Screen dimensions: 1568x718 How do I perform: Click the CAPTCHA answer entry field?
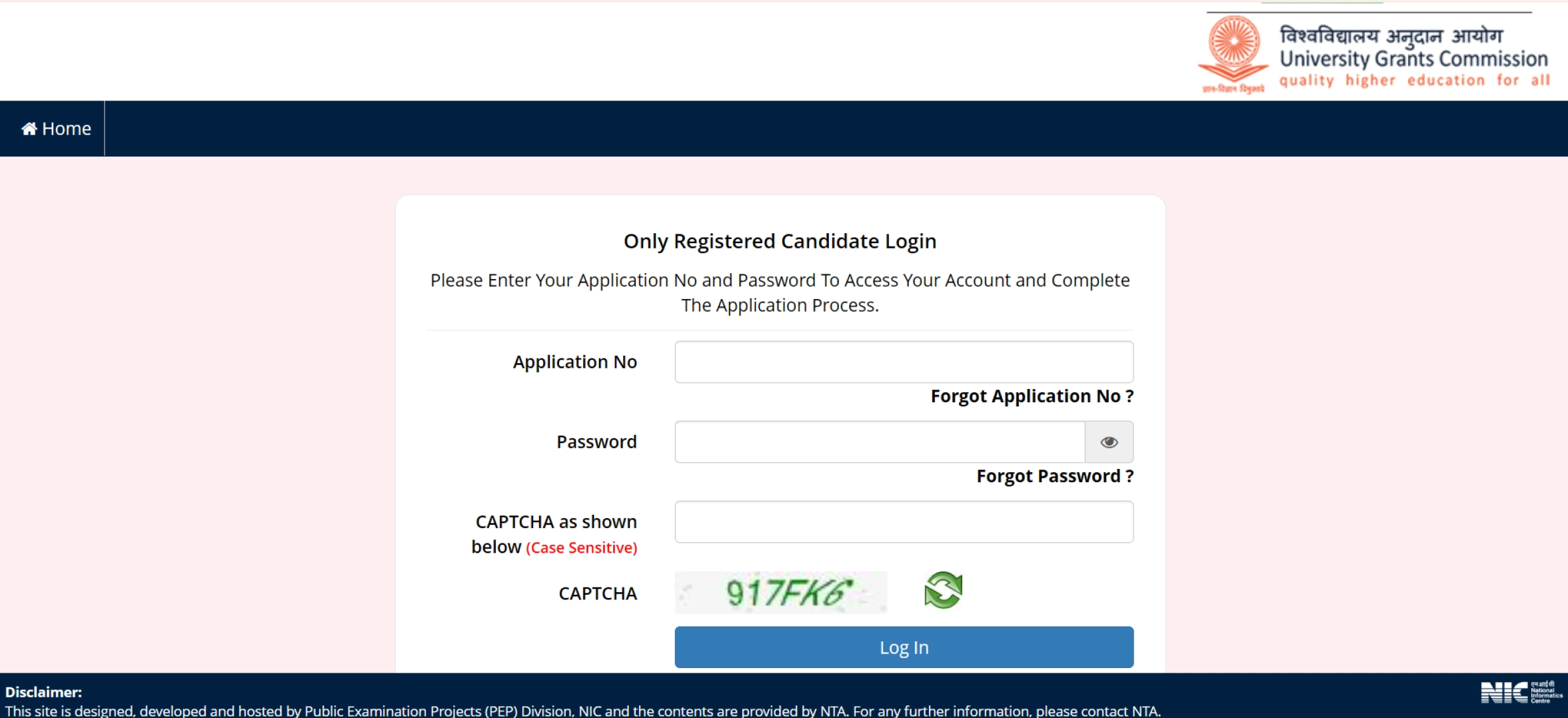(x=903, y=522)
